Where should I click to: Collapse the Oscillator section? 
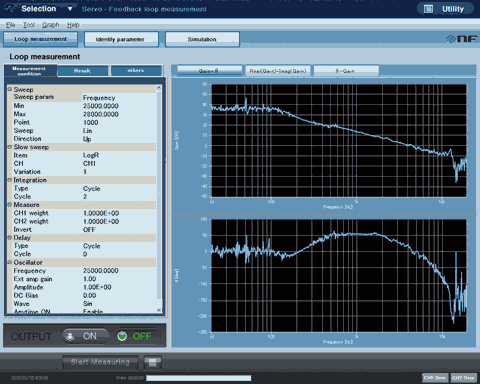[10, 262]
